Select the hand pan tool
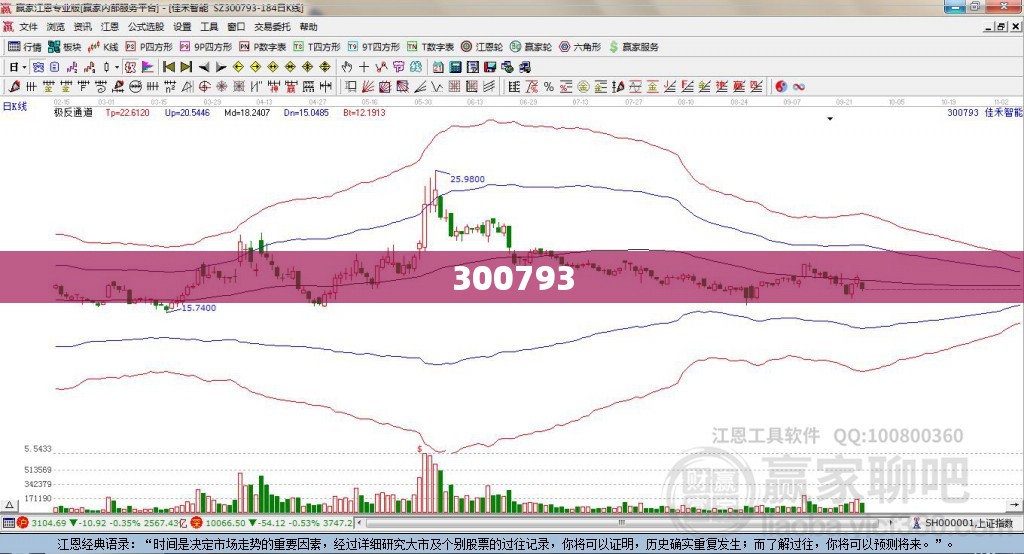This screenshot has width=1024, height=554. 347,67
